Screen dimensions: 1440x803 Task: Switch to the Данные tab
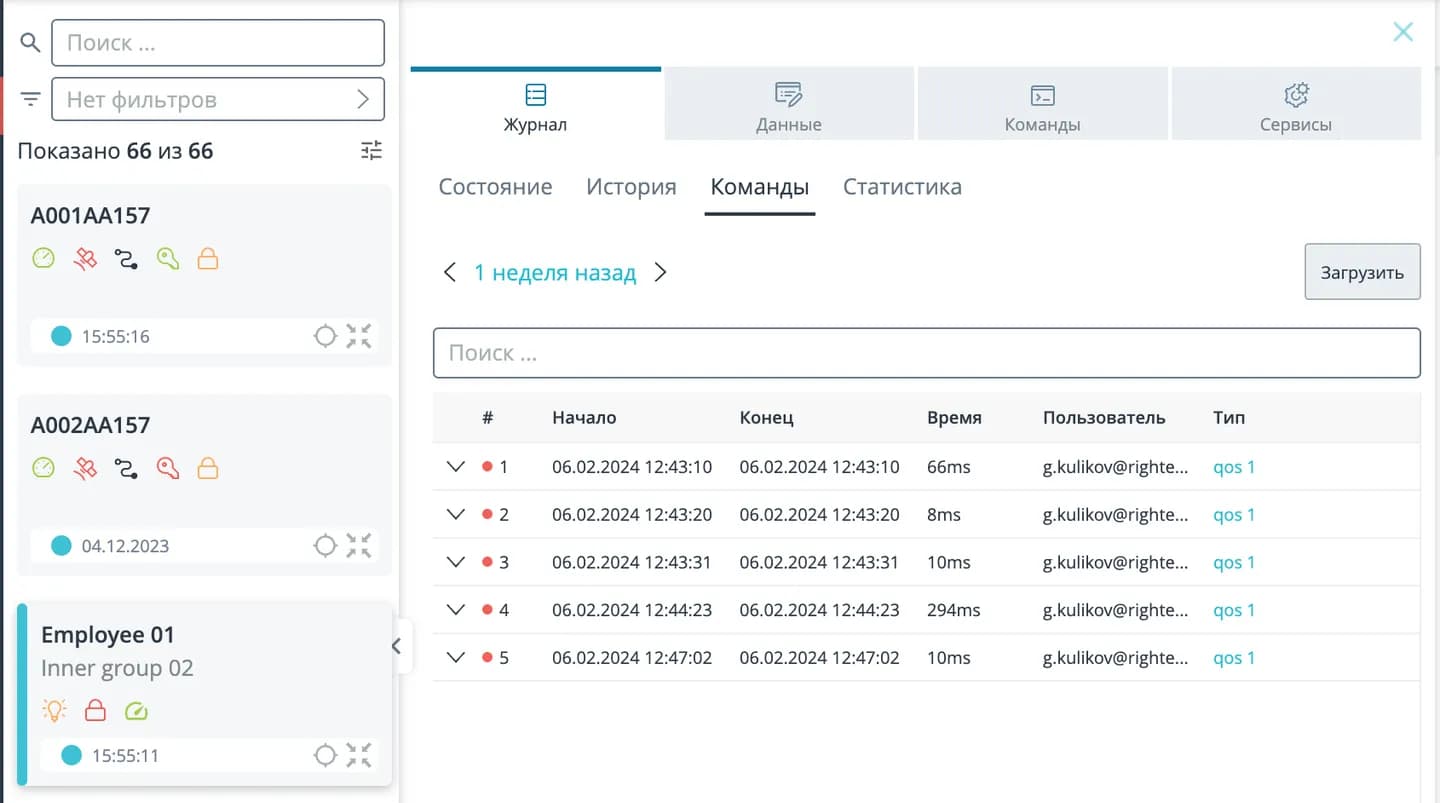(789, 104)
